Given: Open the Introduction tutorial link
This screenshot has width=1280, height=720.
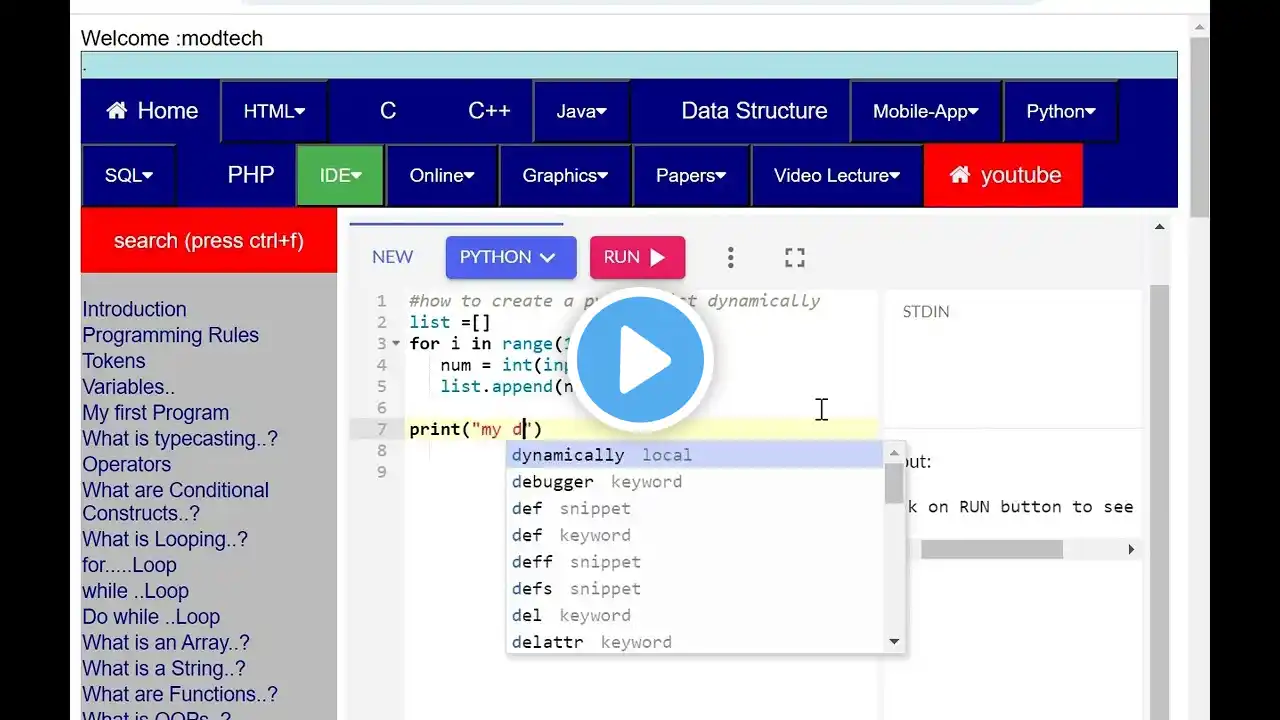Looking at the screenshot, I should (134, 309).
